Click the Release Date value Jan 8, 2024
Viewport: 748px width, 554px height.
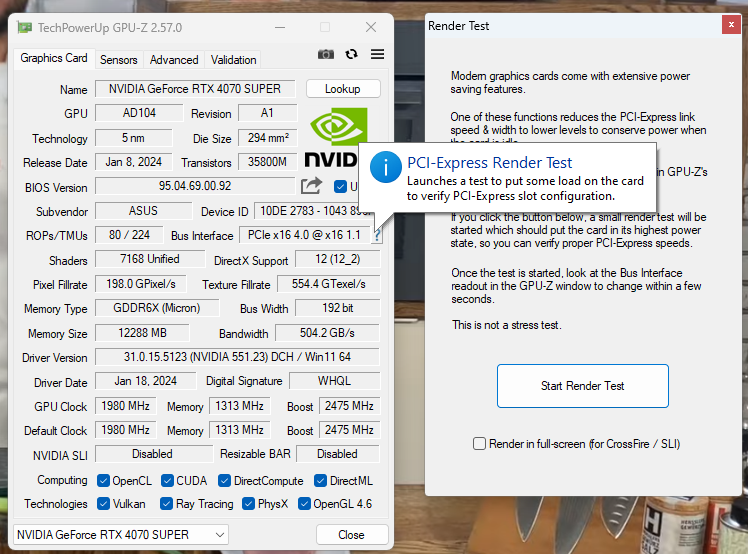point(134,162)
